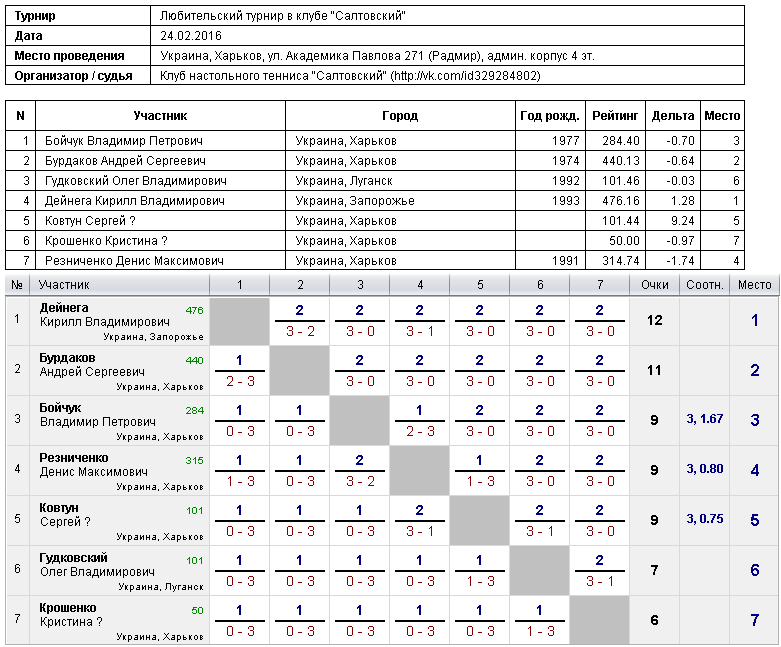This screenshot has height=647, width=781.
Task: Click Ковтун's 3 - 1 score against player 4
Action: tap(420, 531)
